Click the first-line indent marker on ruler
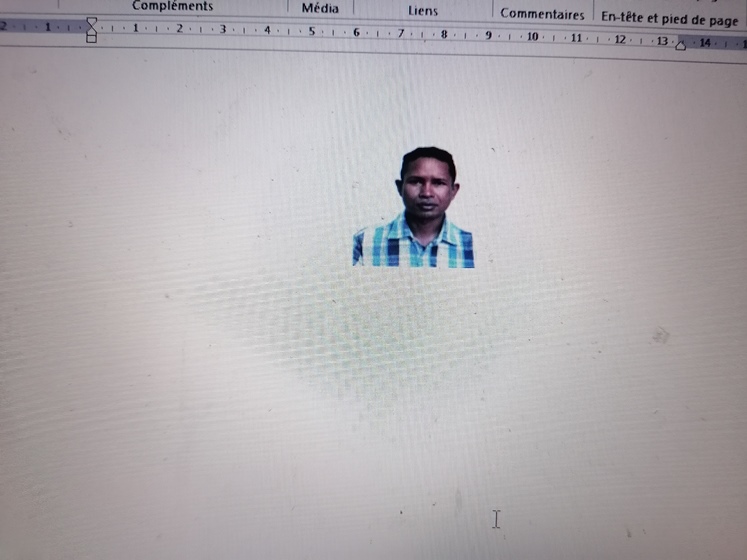The height and width of the screenshot is (560, 747). click(x=92, y=21)
